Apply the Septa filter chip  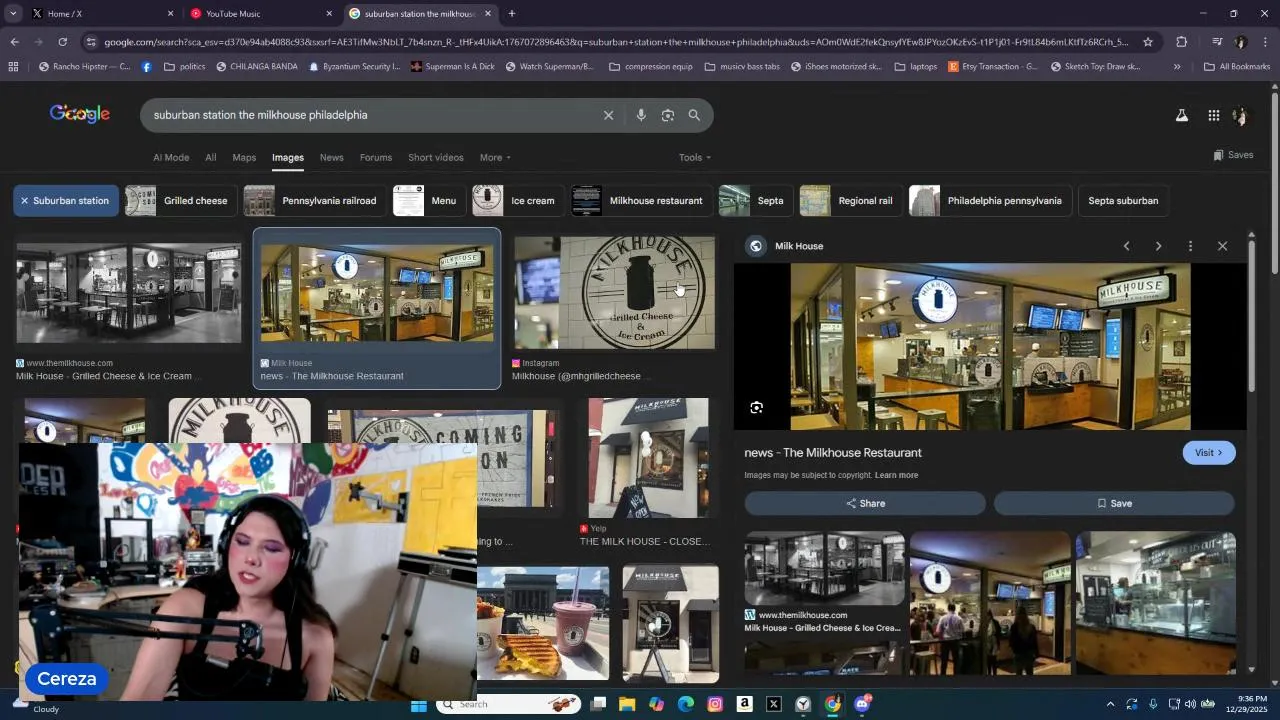[756, 201]
